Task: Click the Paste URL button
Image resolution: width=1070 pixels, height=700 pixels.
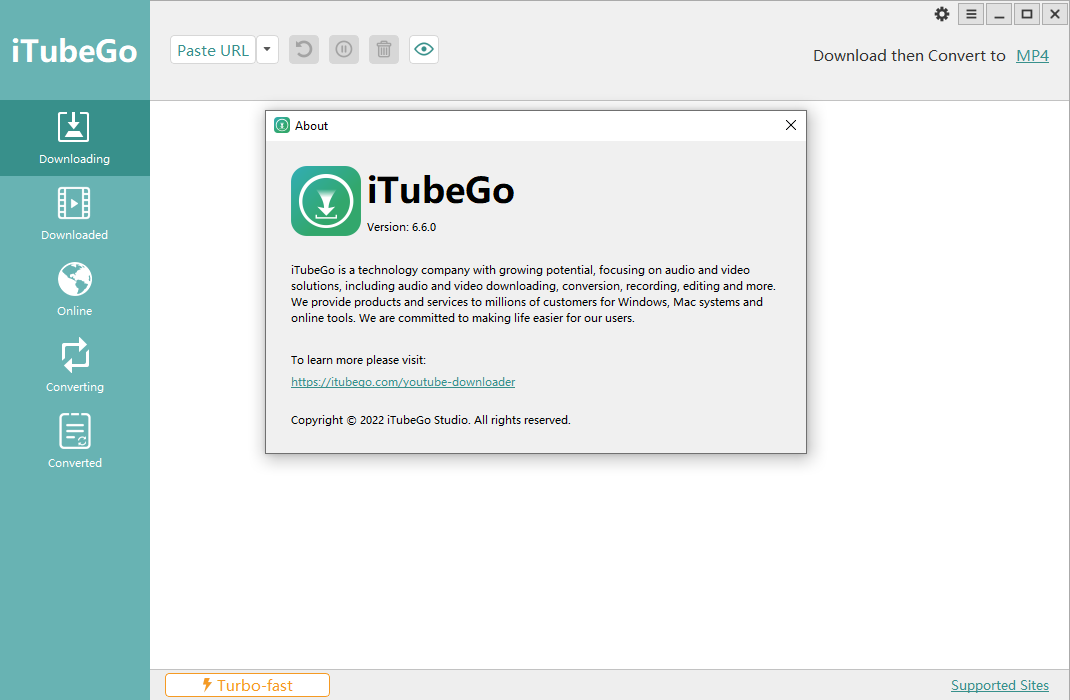Action: [x=213, y=50]
